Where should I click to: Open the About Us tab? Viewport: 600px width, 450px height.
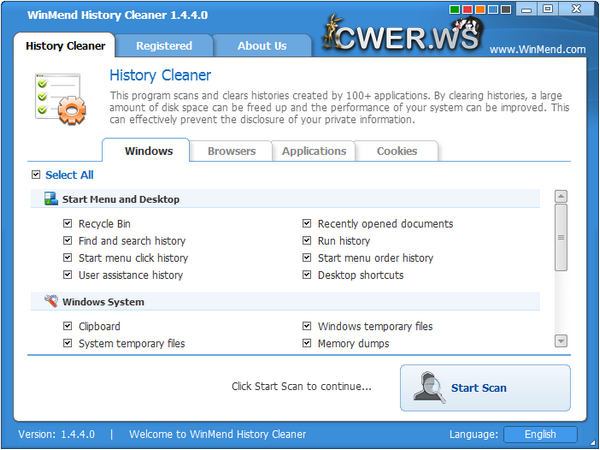tap(262, 45)
